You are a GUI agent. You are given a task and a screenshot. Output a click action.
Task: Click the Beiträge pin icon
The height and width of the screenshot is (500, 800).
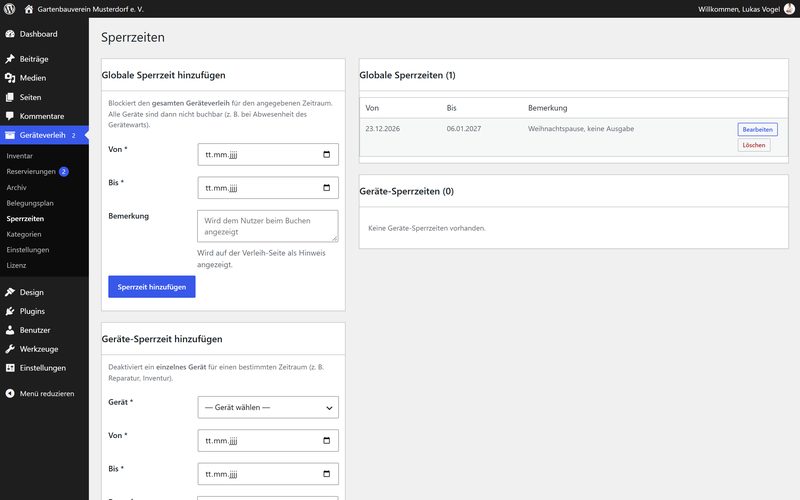point(10,59)
